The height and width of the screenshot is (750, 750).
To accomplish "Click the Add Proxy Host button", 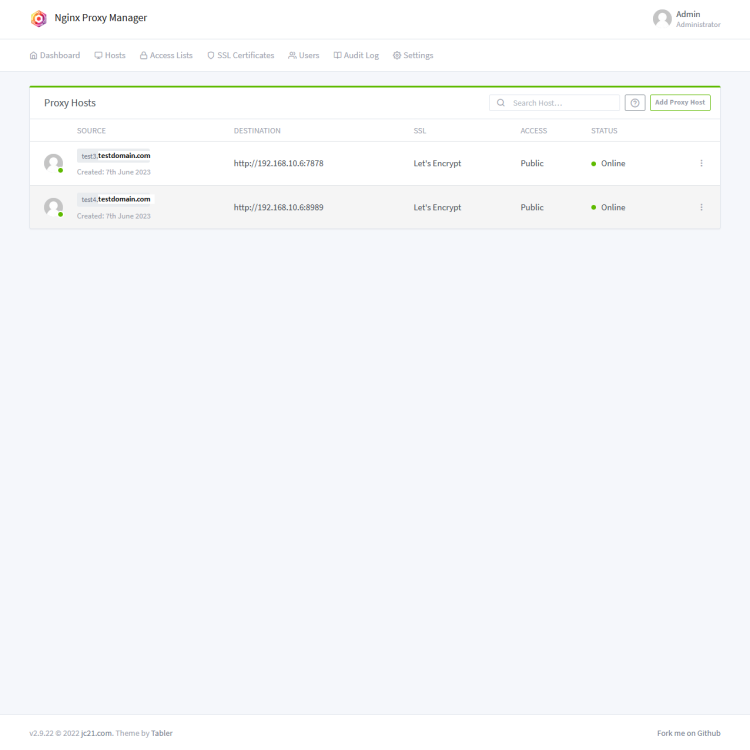I will pyautogui.click(x=680, y=102).
